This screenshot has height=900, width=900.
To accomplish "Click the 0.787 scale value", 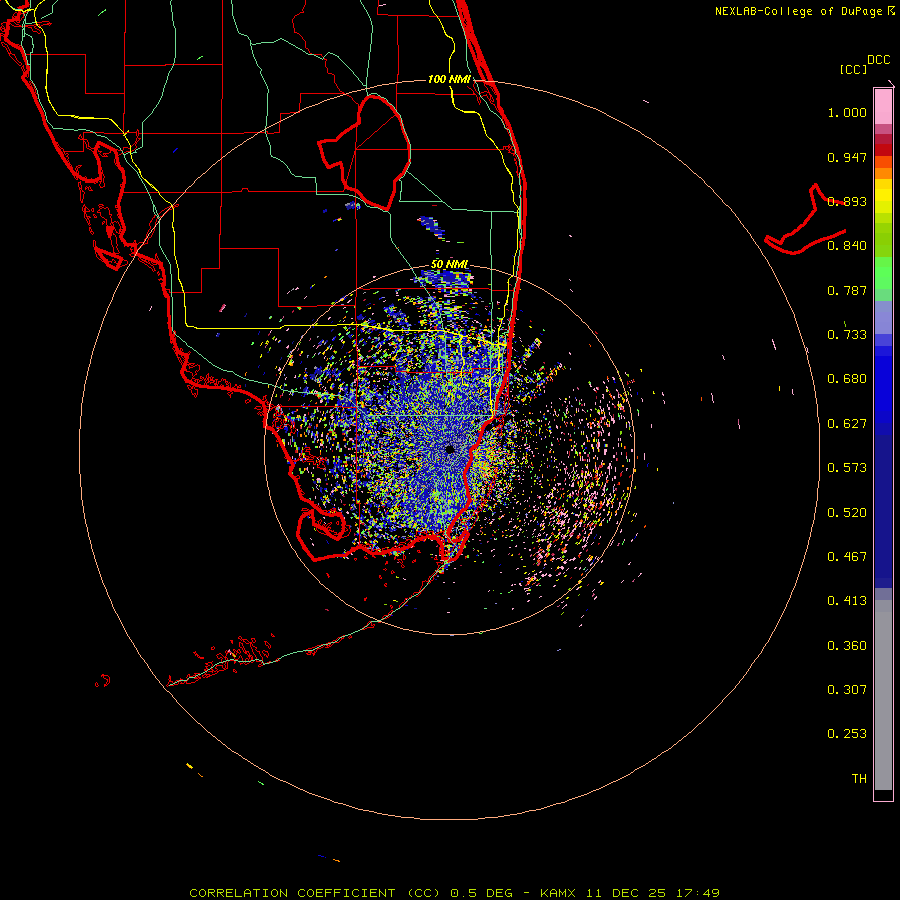I will 847,290.
